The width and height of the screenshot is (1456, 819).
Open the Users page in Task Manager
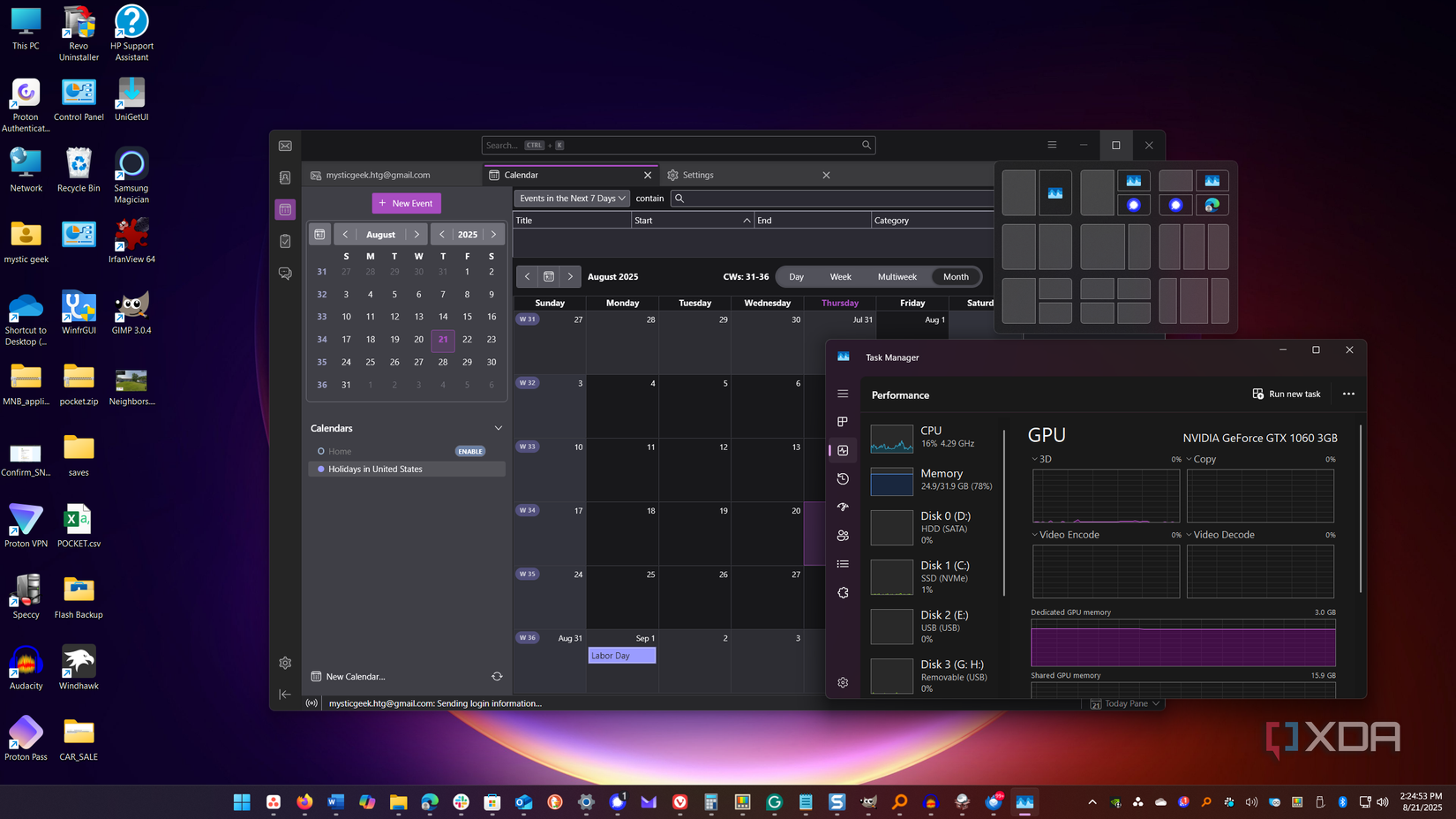click(843, 536)
